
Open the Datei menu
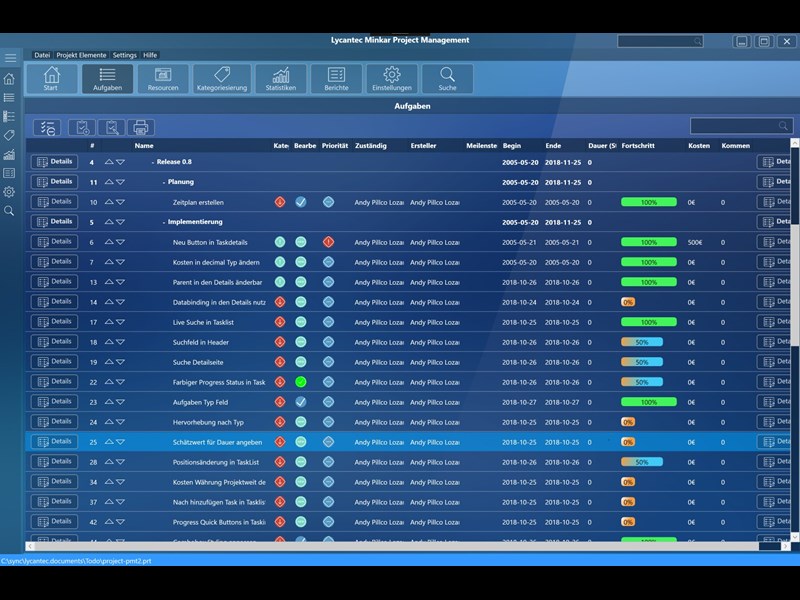coord(42,55)
